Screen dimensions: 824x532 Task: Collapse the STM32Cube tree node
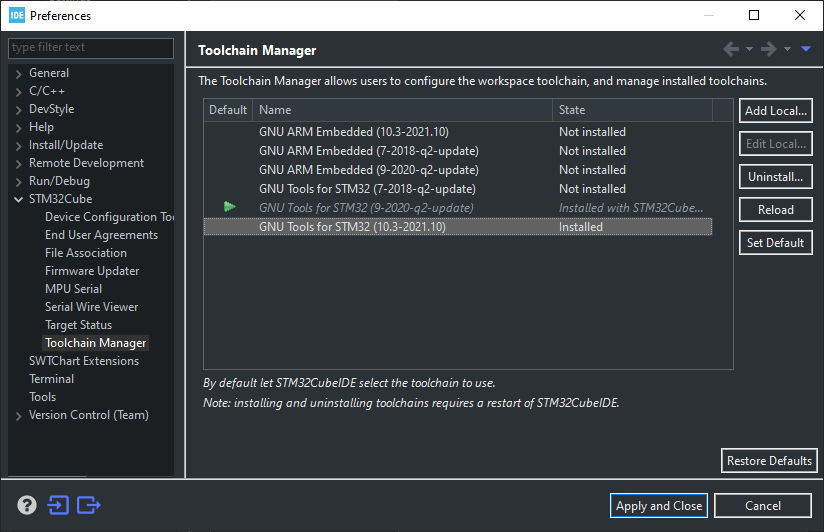point(18,200)
